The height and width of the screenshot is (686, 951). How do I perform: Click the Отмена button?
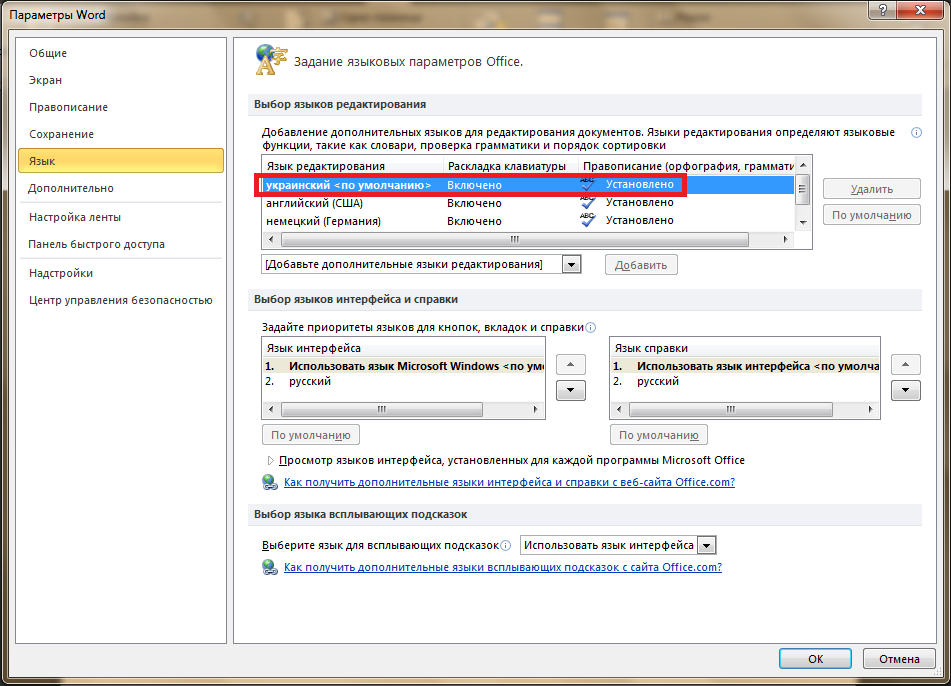point(899,659)
